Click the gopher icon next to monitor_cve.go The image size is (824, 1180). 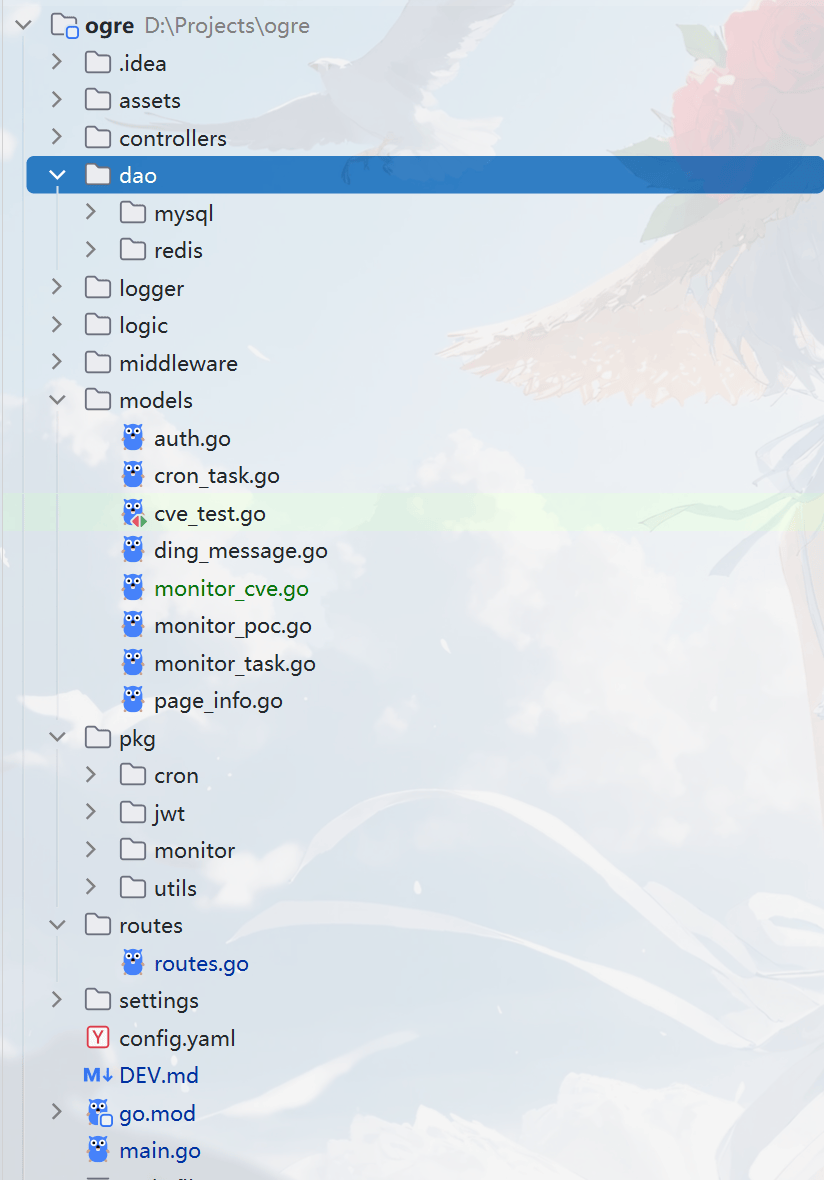point(133,588)
